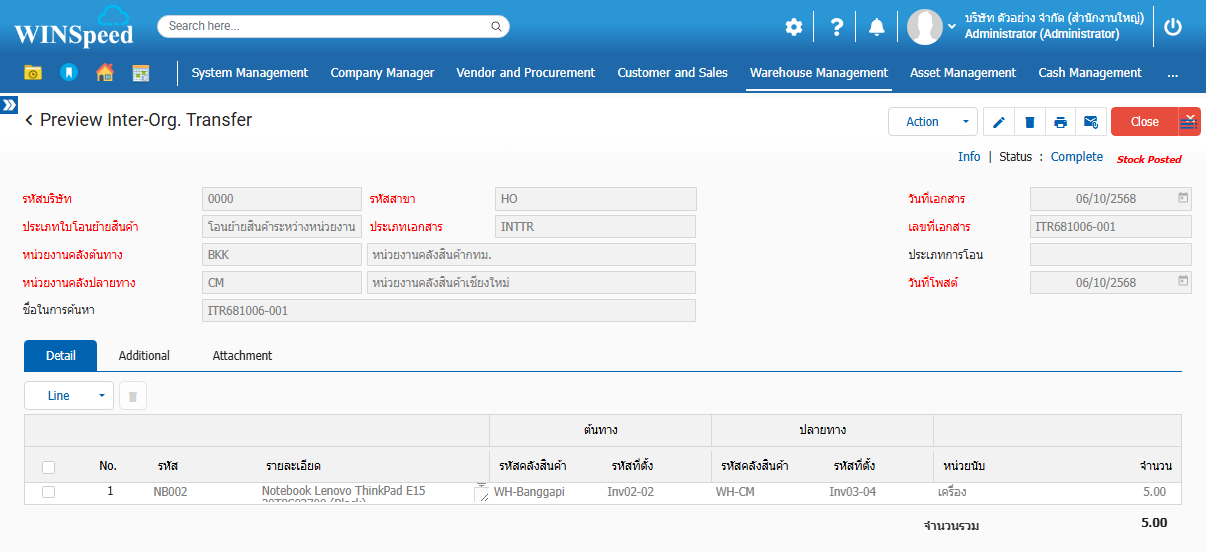Check the row 1 NB002 checkbox

pos(49,492)
